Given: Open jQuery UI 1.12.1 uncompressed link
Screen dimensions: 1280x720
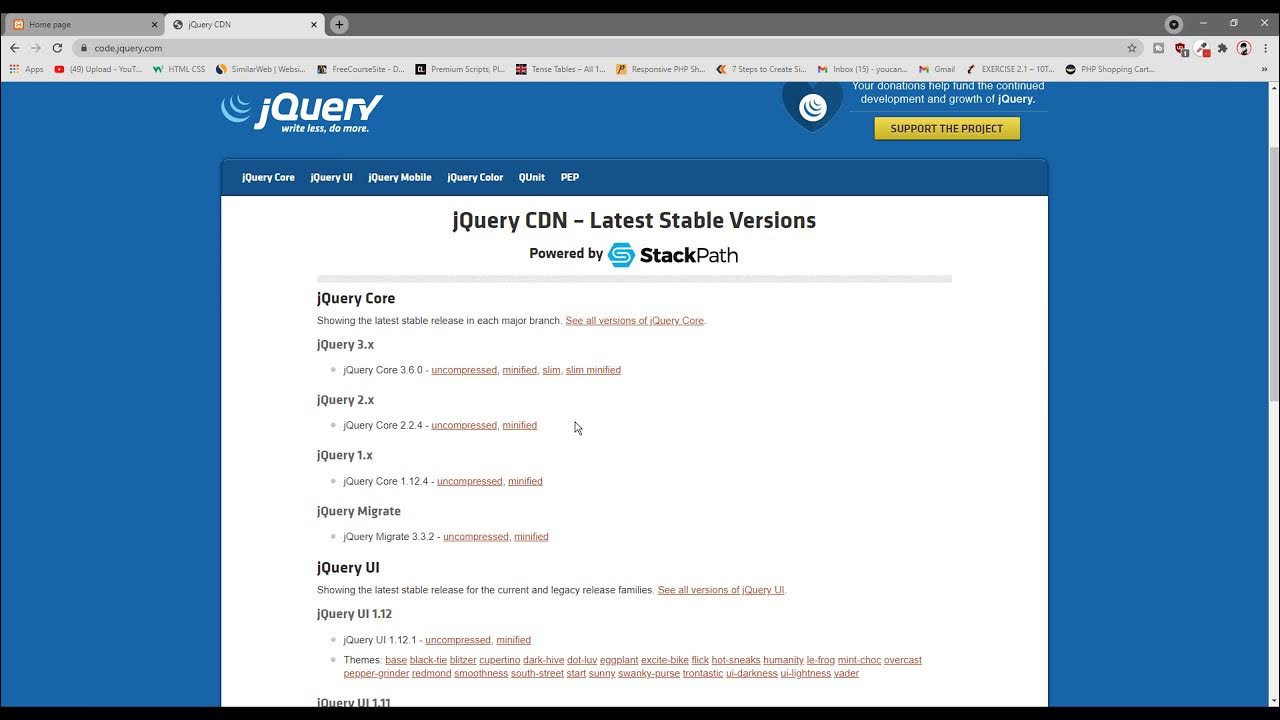Looking at the screenshot, I should point(458,640).
